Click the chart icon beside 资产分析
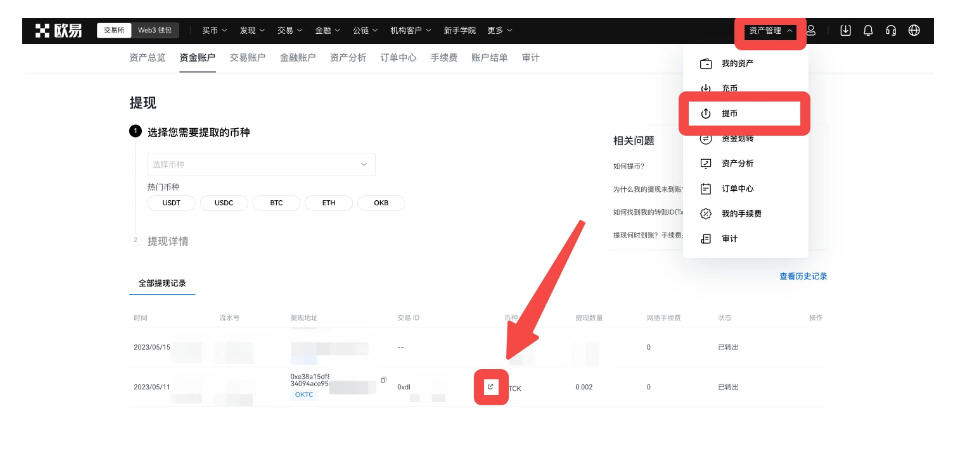974x455 pixels. tap(706, 163)
